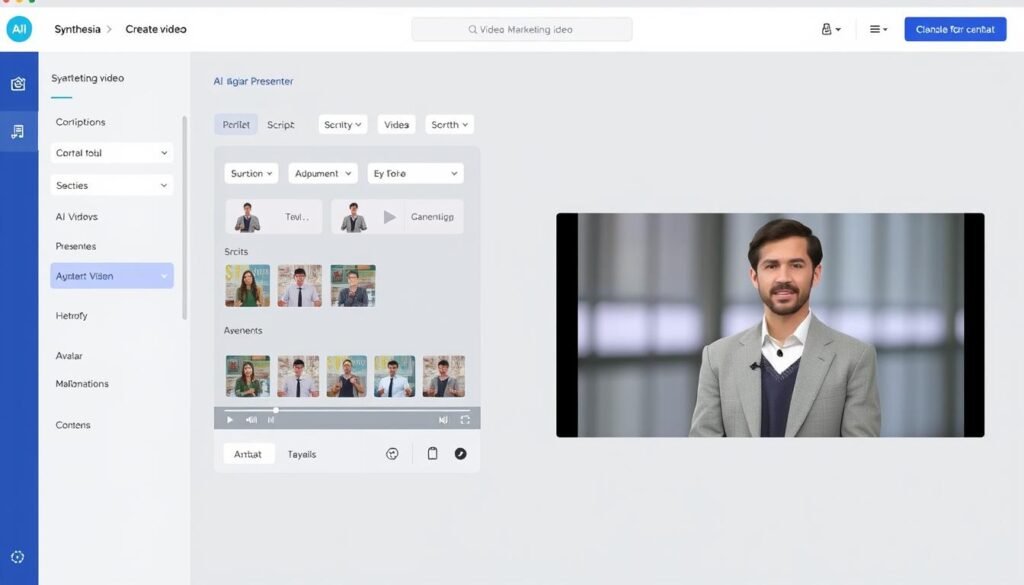Open the clipboard icon in the bottom toolbar

coord(434,453)
